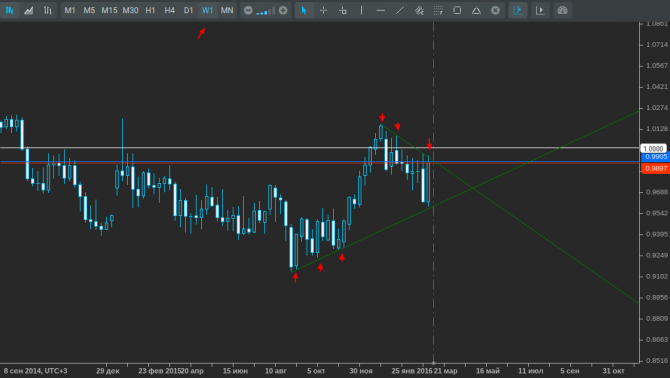Select the crosshair marker tool
Viewport: 670px width, 378px height.
click(x=343, y=10)
